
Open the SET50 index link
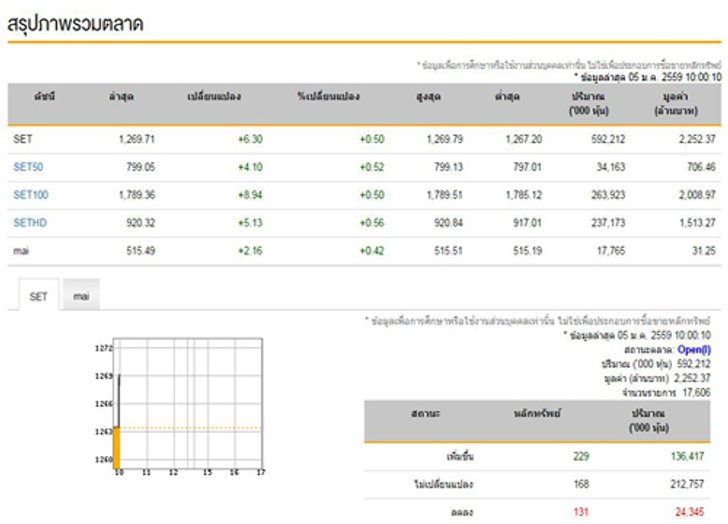(28, 167)
